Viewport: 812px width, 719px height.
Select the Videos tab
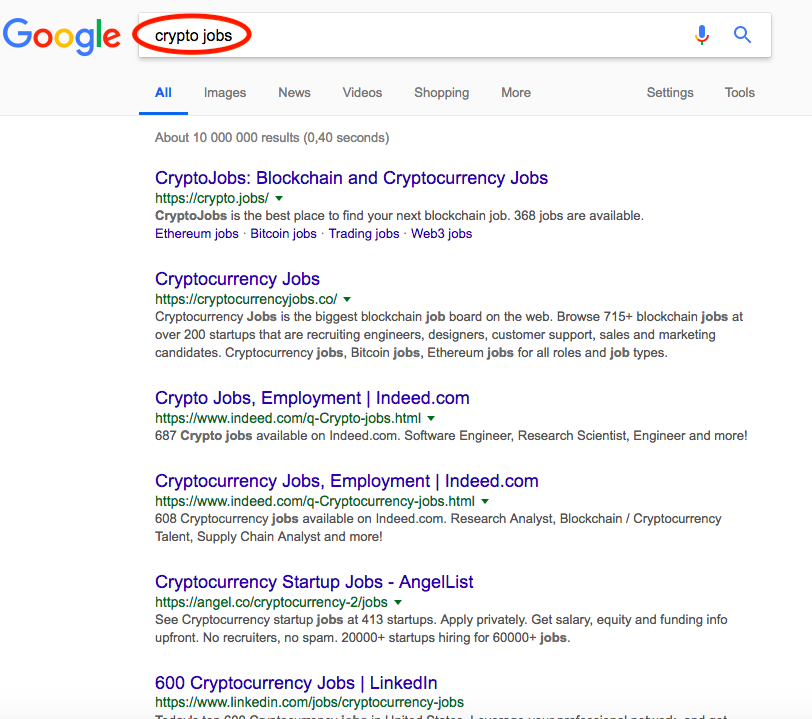(x=362, y=92)
